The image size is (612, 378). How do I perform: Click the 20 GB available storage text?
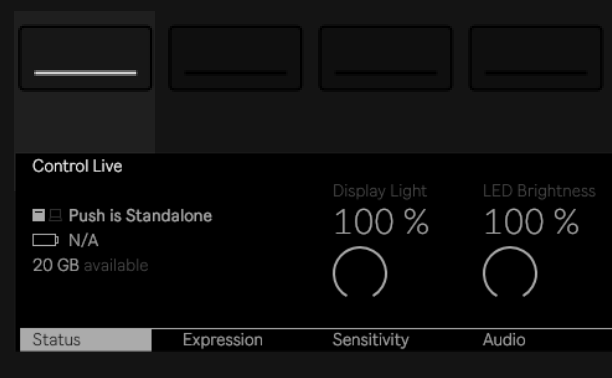click(90, 265)
